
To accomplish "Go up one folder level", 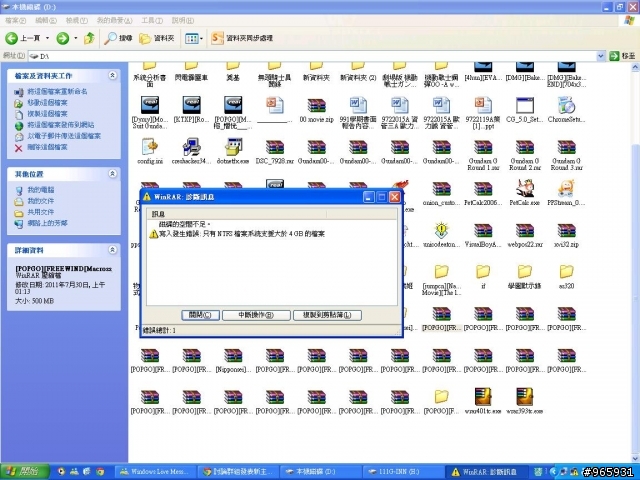I will pos(89,38).
